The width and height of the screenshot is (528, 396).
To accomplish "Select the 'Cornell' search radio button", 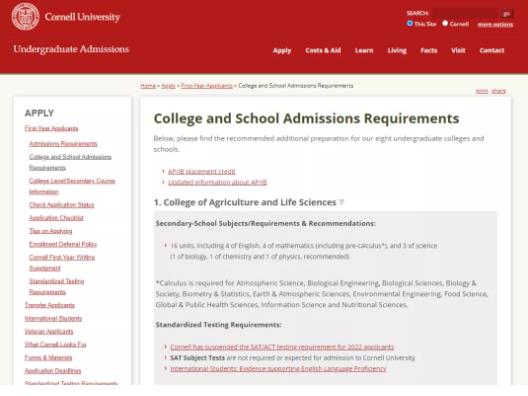I will [445, 24].
